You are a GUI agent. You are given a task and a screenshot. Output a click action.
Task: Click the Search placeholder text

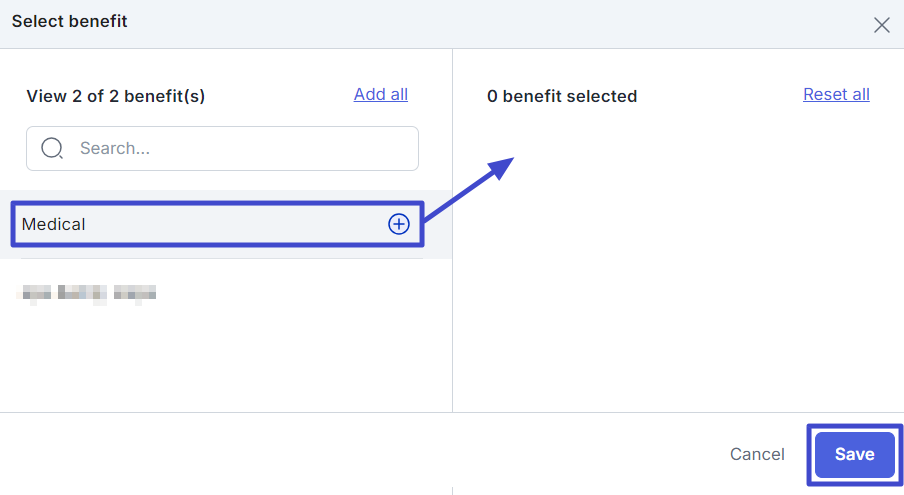[x=114, y=148]
